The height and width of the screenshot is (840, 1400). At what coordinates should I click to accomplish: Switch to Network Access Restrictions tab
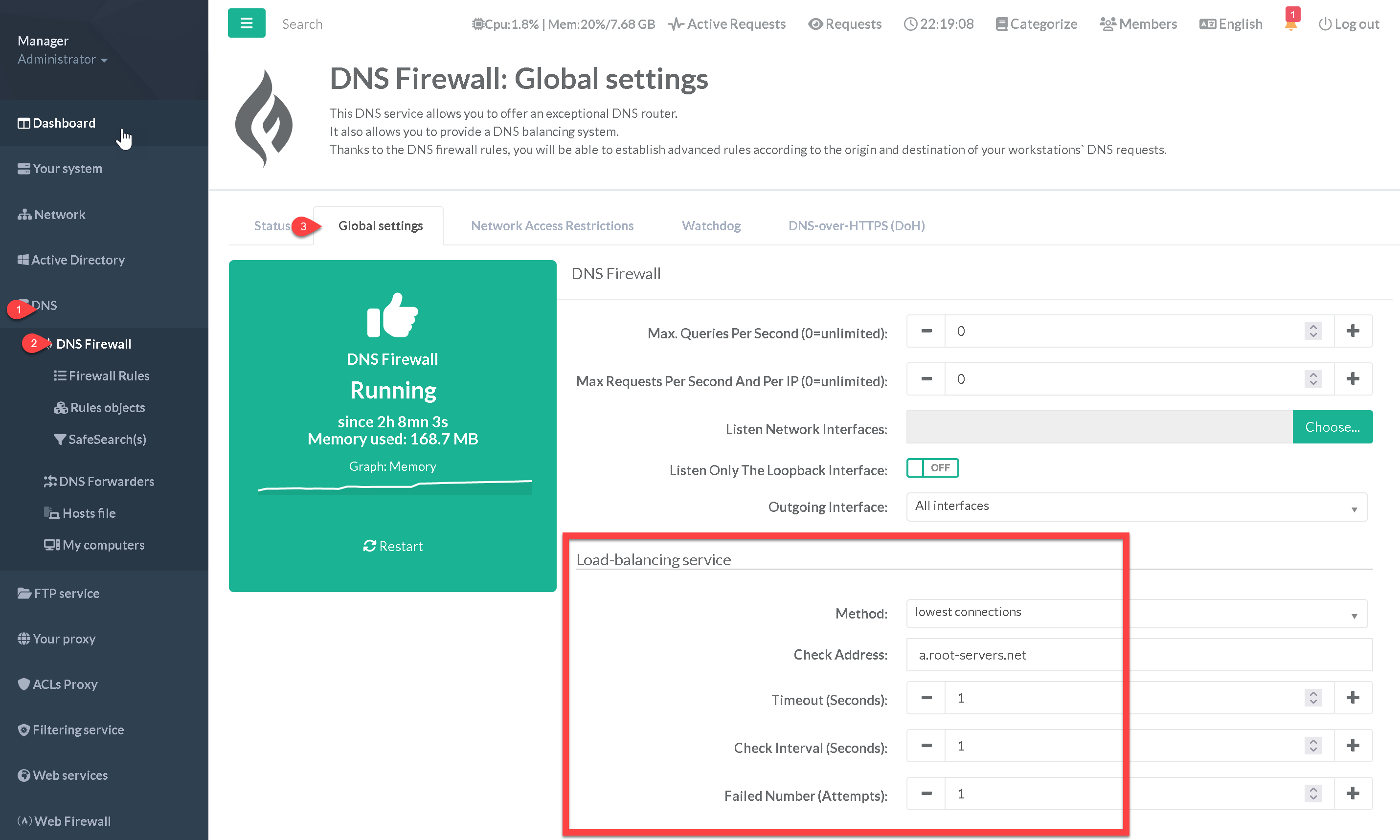point(552,226)
